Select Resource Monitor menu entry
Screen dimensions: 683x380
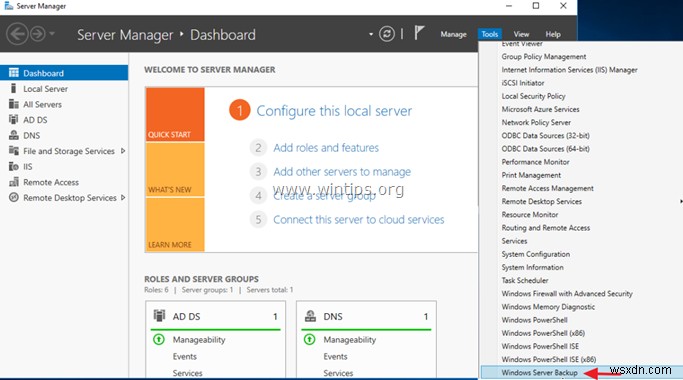tap(530, 214)
